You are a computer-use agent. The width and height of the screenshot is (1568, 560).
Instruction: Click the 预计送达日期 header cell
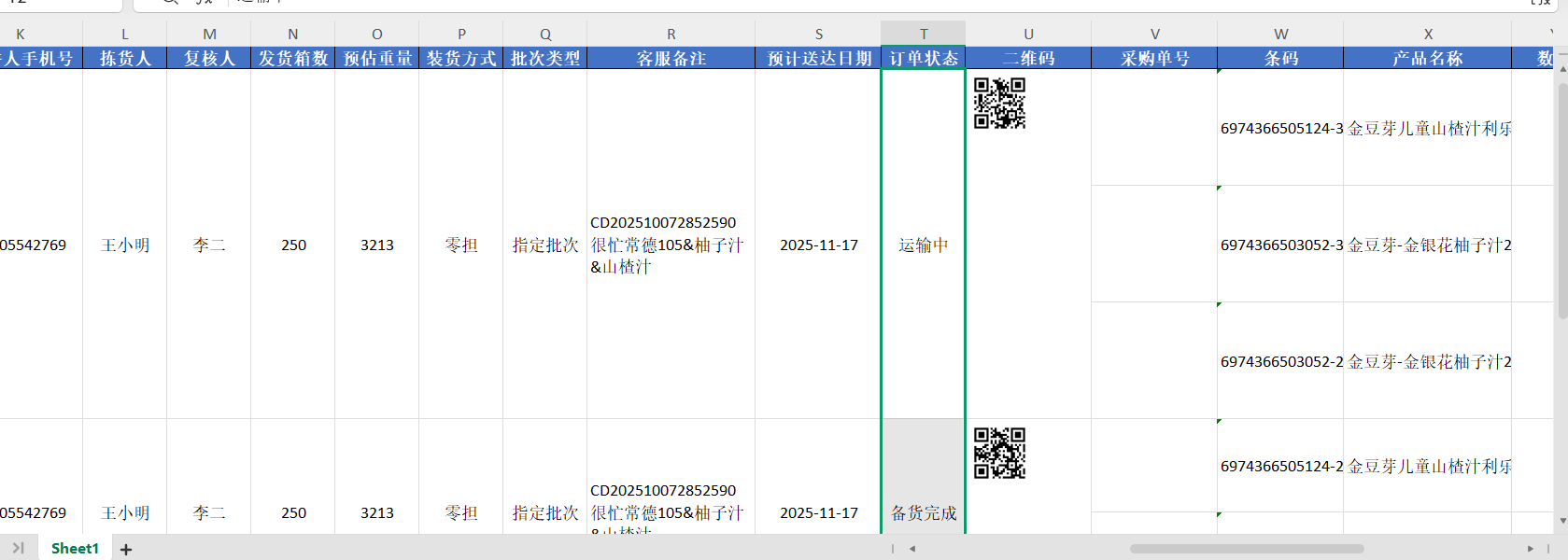tap(819, 58)
